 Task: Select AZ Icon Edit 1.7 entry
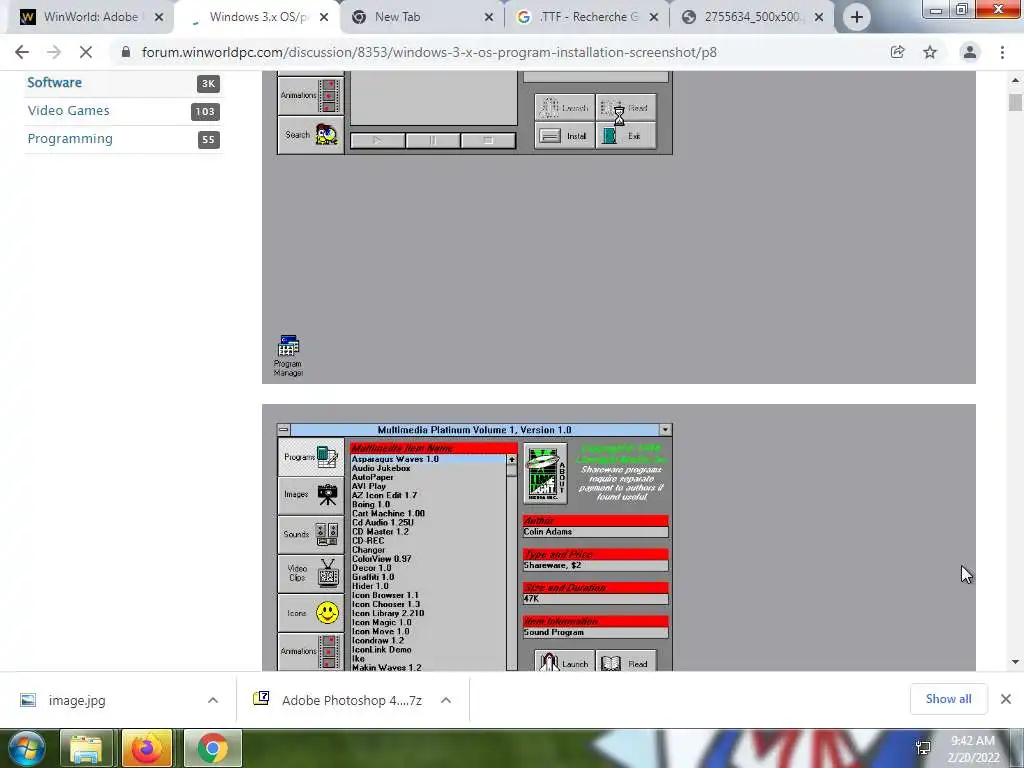coord(428,495)
